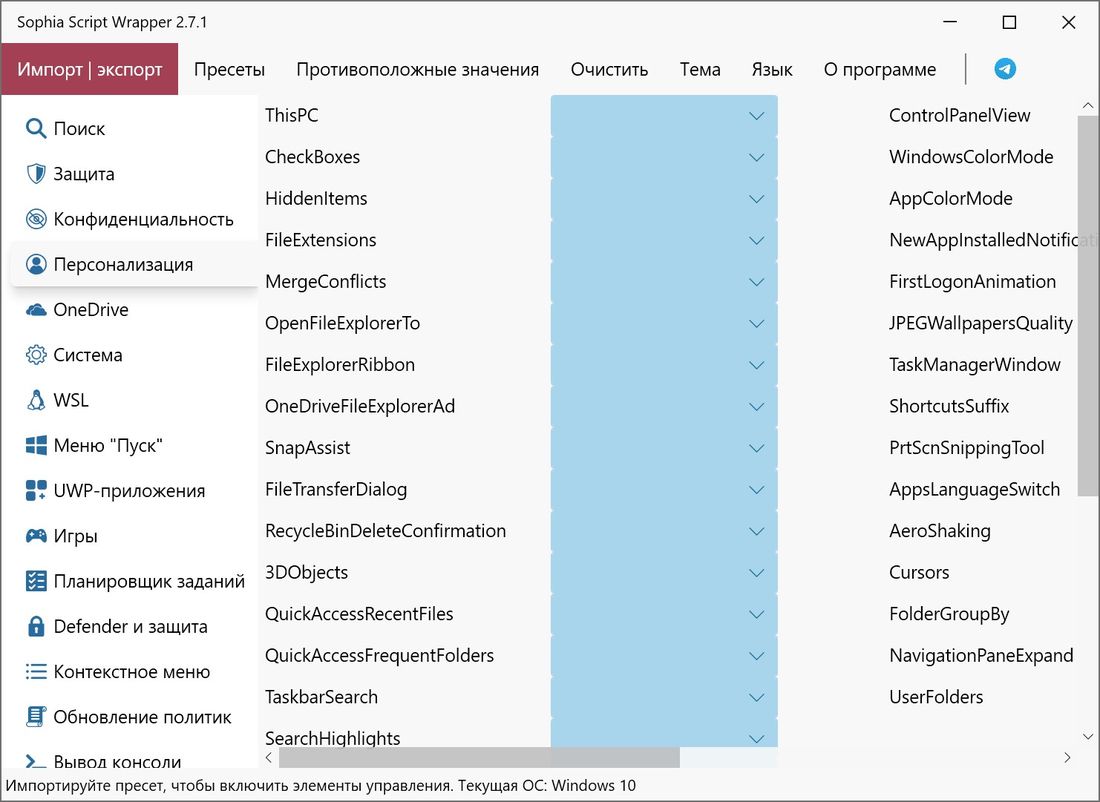Expand the ThisPC dropdown
The height and width of the screenshot is (802, 1100).
(757, 115)
